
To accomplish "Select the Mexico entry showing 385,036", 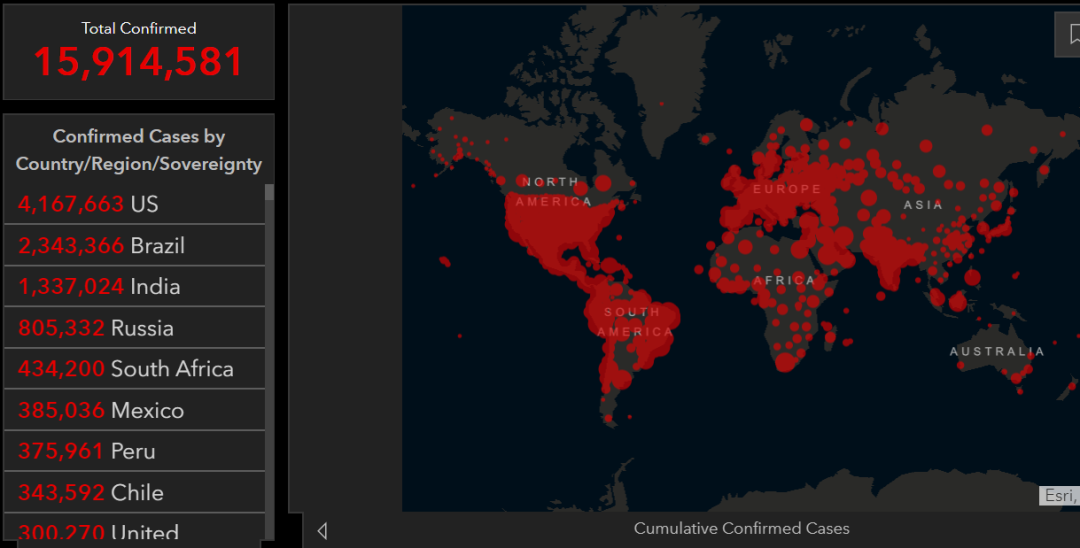I will (135, 410).
